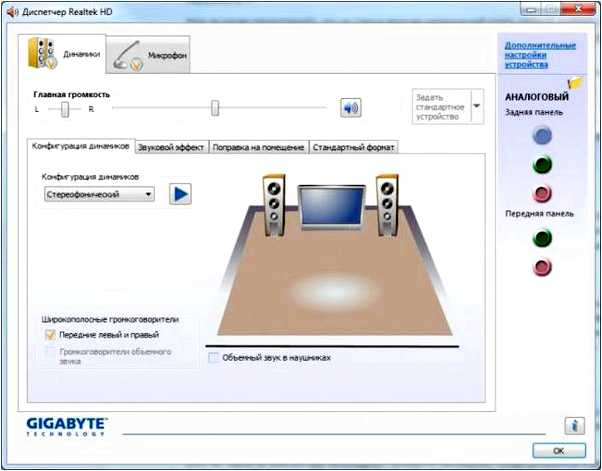
Task: Open the Конфигурация динамиков sub-tab
Action: click(x=81, y=146)
